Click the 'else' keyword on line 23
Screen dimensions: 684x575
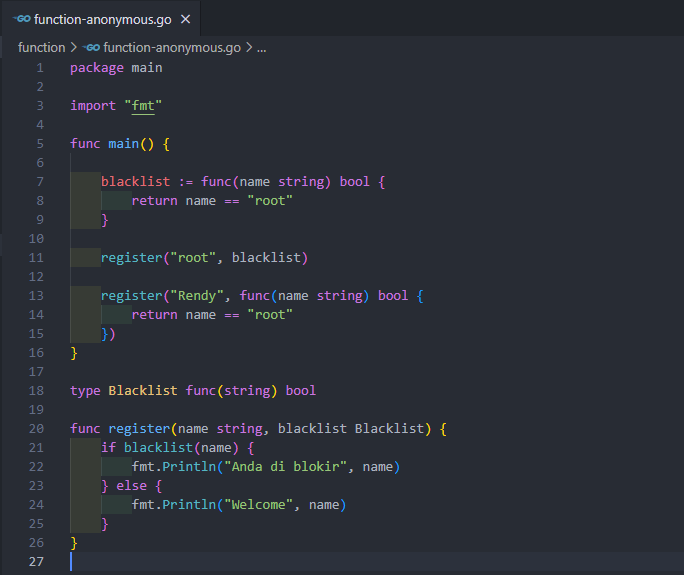[132, 486]
